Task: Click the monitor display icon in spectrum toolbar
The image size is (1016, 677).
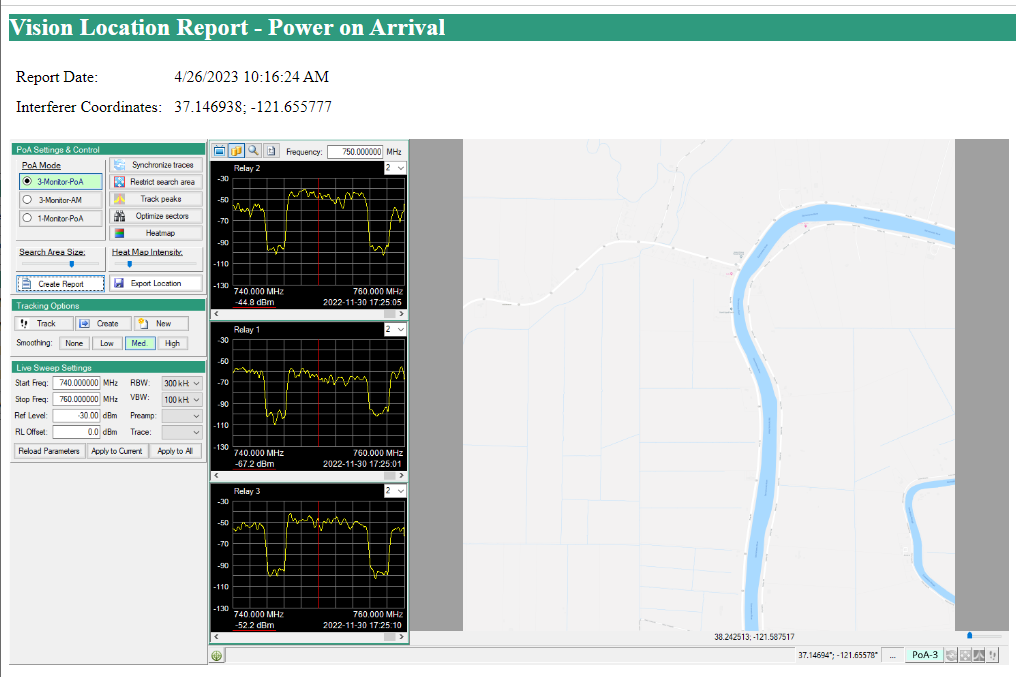Action: [220, 151]
